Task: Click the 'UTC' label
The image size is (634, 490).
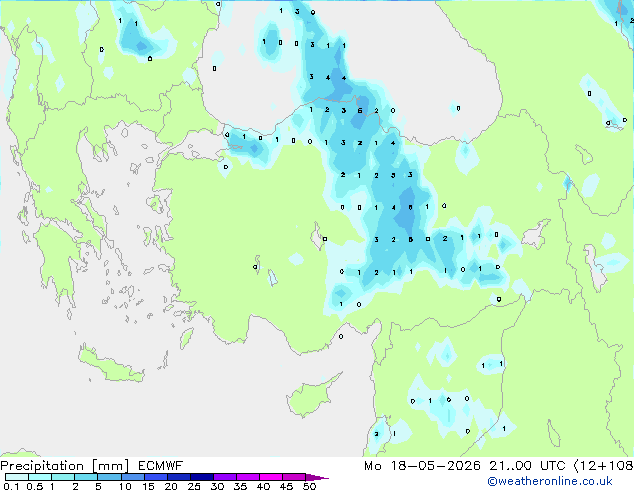Action: (x=553, y=466)
